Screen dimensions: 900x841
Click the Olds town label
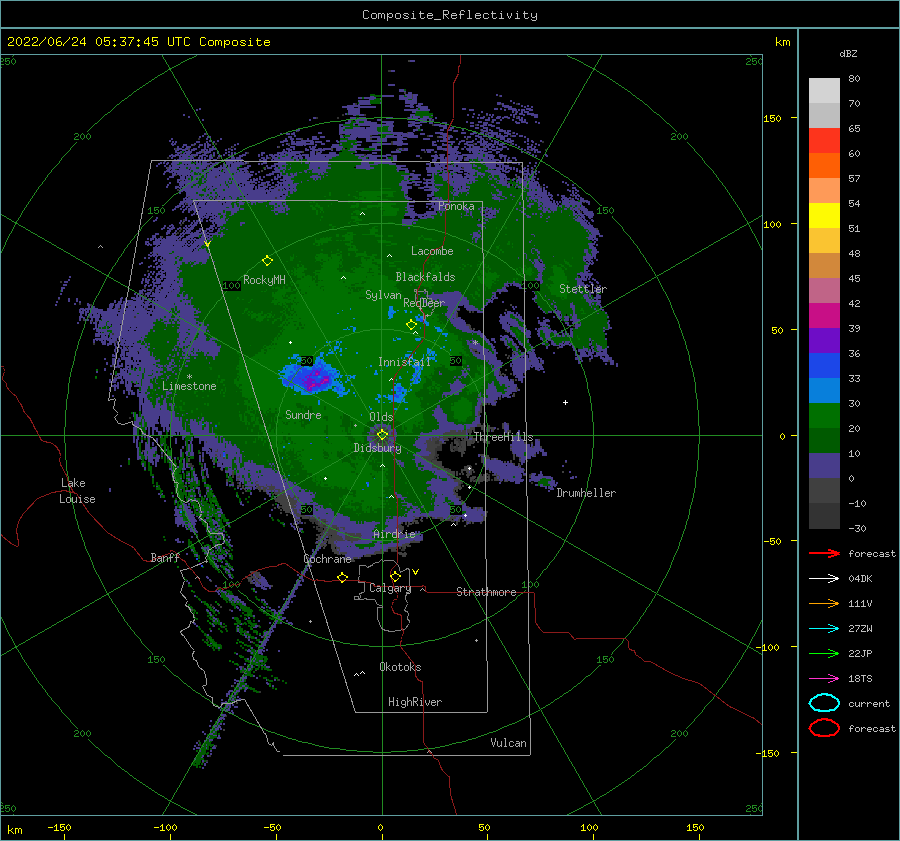pos(381,417)
